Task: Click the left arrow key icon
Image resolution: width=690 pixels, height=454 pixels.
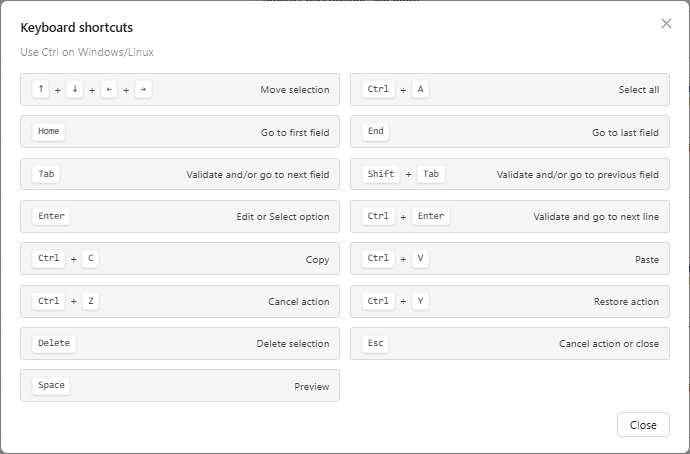Action: pyautogui.click(x=109, y=89)
